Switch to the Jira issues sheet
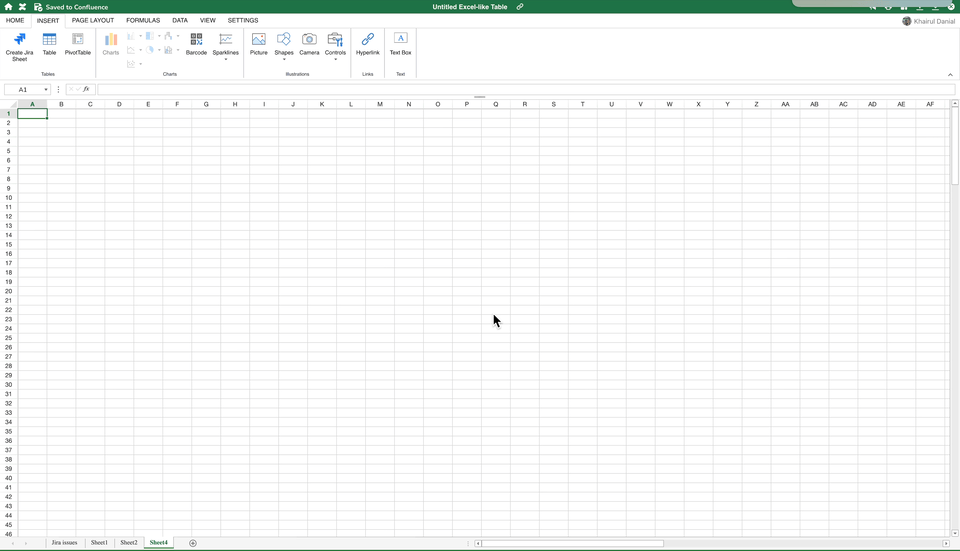This screenshot has height=551, width=960. click(64, 543)
